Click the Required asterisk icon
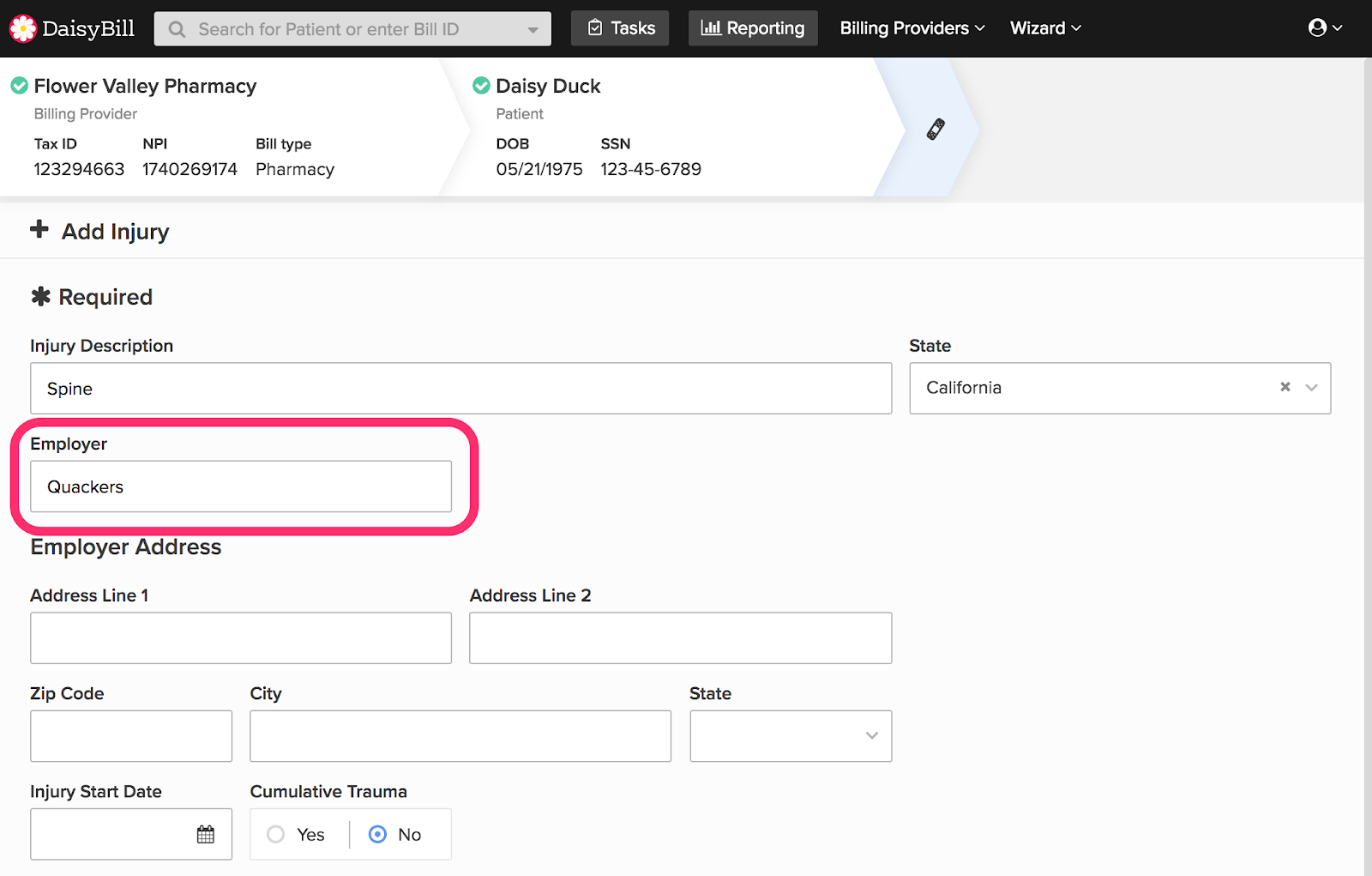The height and width of the screenshot is (876, 1372). point(40,297)
